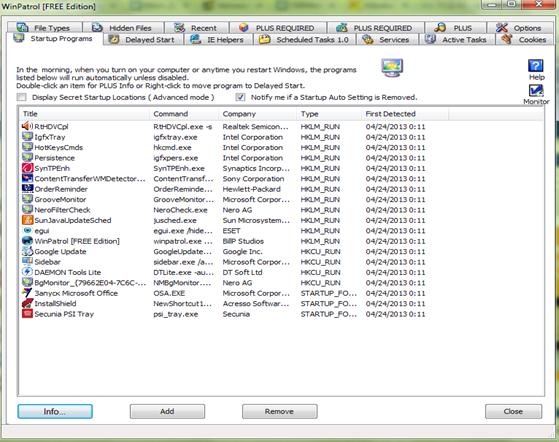Switch to the Delayed Start tab
The height and width of the screenshot is (442, 559).
tap(143, 40)
